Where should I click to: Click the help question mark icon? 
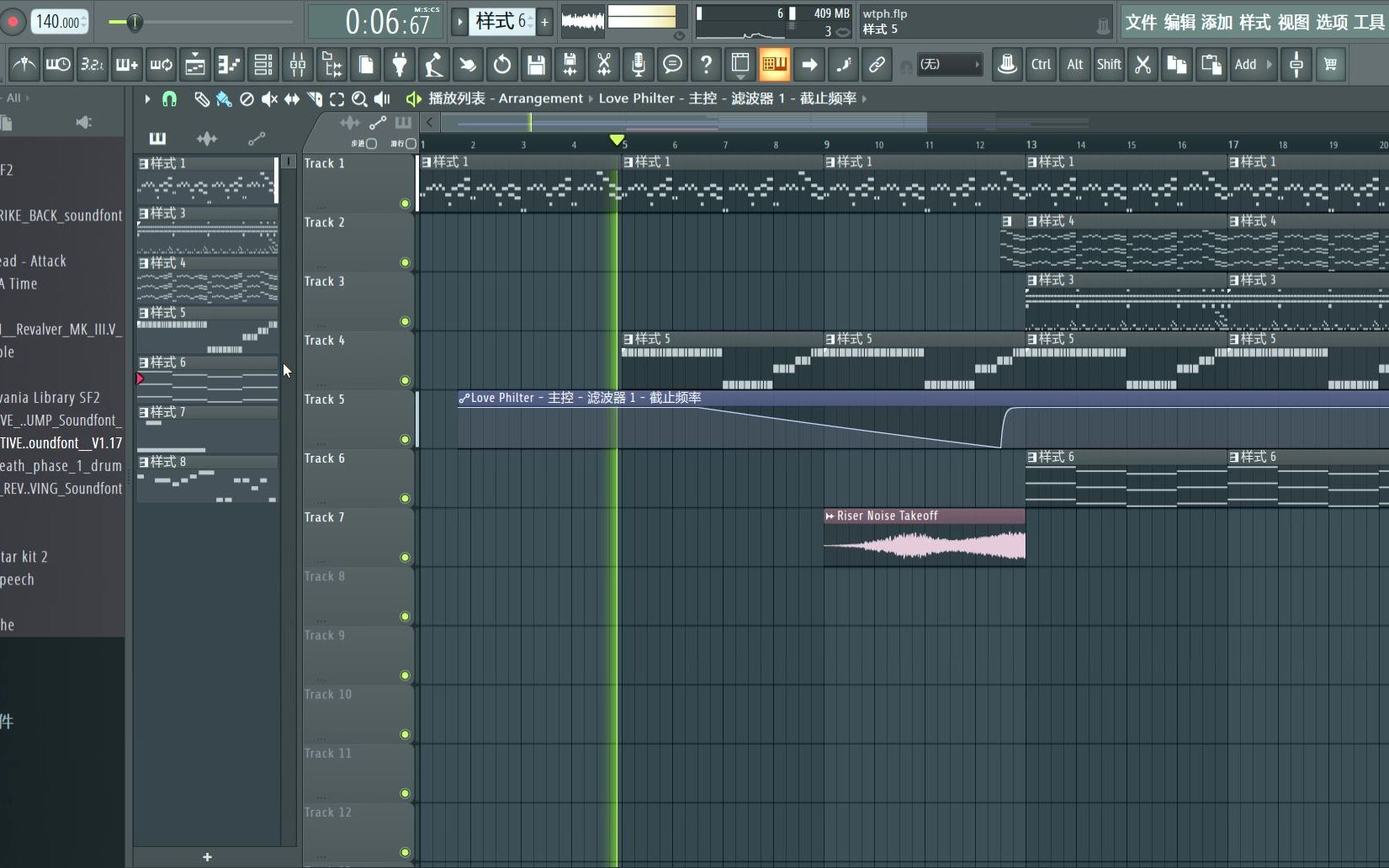pyautogui.click(x=707, y=64)
